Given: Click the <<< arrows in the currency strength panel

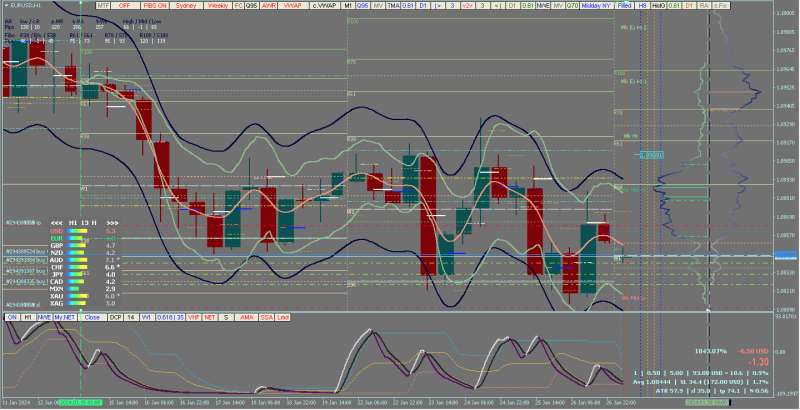Looking at the screenshot, I should point(57,223).
